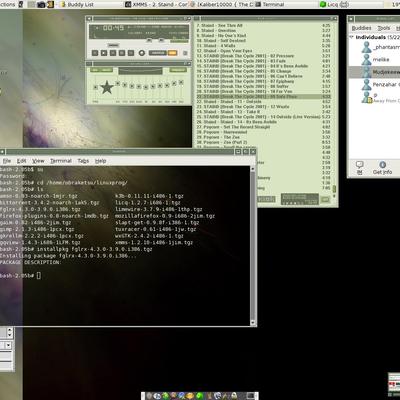Select highlighted track '09 Safe Place'
The height and width of the screenshot is (400, 400).
263,97
